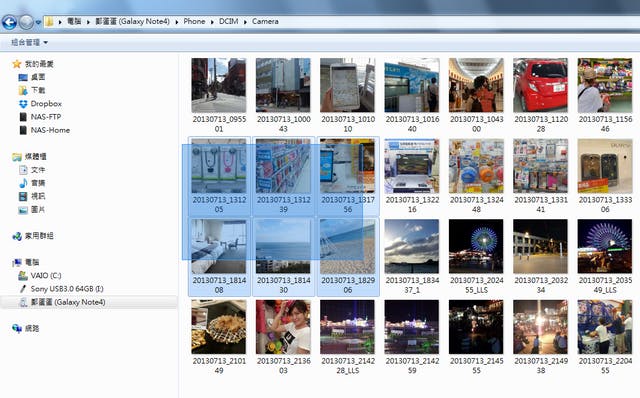Viewport: 640px width, 398px height.
Task: Select photo 20130713_133306 phones thumbnail
Action: [605, 166]
